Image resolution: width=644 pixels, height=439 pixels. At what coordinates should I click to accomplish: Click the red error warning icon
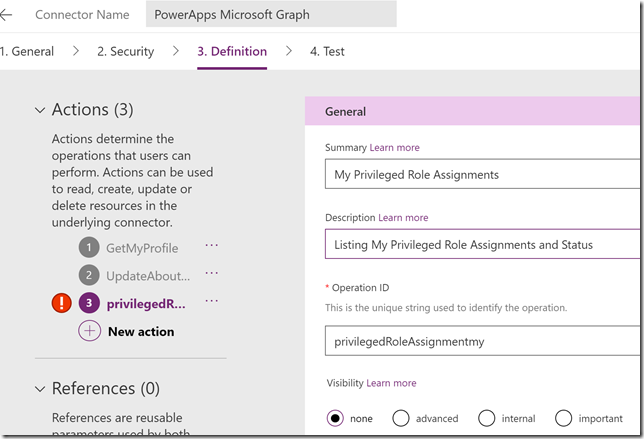tap(62, 303)
